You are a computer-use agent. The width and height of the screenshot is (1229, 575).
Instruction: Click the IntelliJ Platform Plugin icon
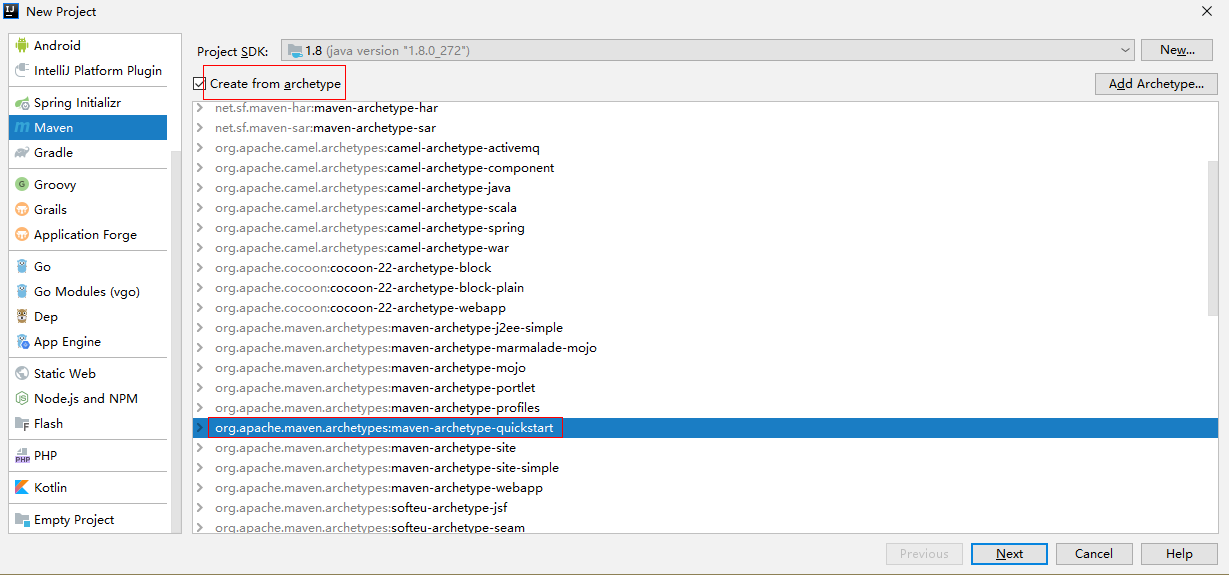tap(23, 71)
